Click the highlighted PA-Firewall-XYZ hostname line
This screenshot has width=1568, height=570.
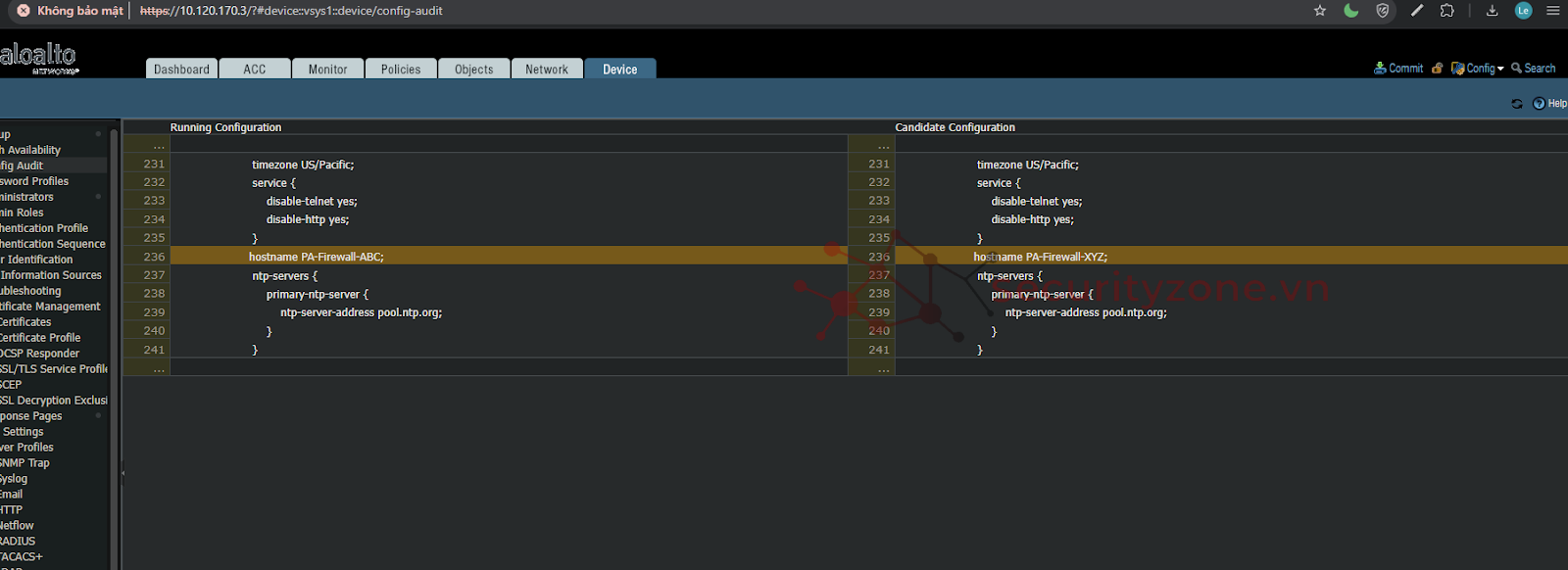(x=1040, y=257)
